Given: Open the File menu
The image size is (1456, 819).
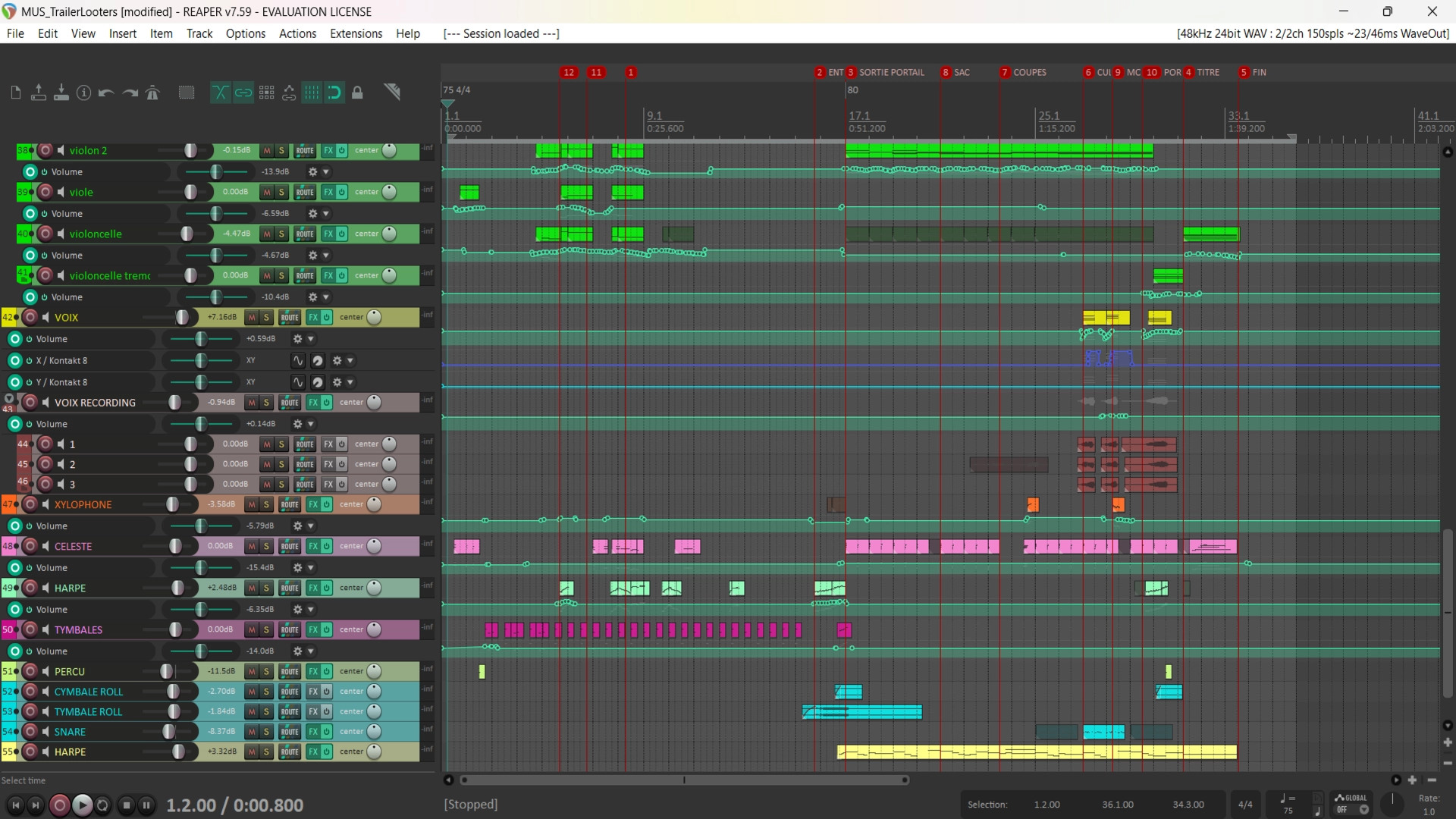Looking at the screenshot, I should click(15, 33).
